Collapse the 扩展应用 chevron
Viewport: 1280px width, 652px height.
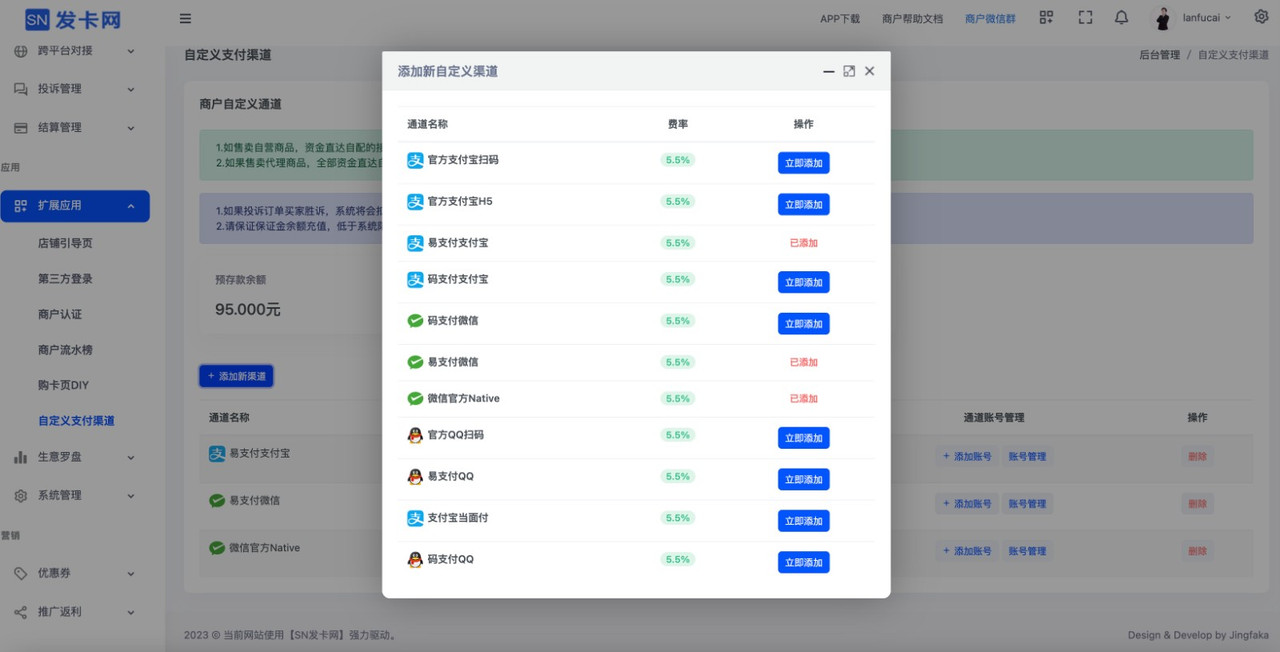pos(131,206)
